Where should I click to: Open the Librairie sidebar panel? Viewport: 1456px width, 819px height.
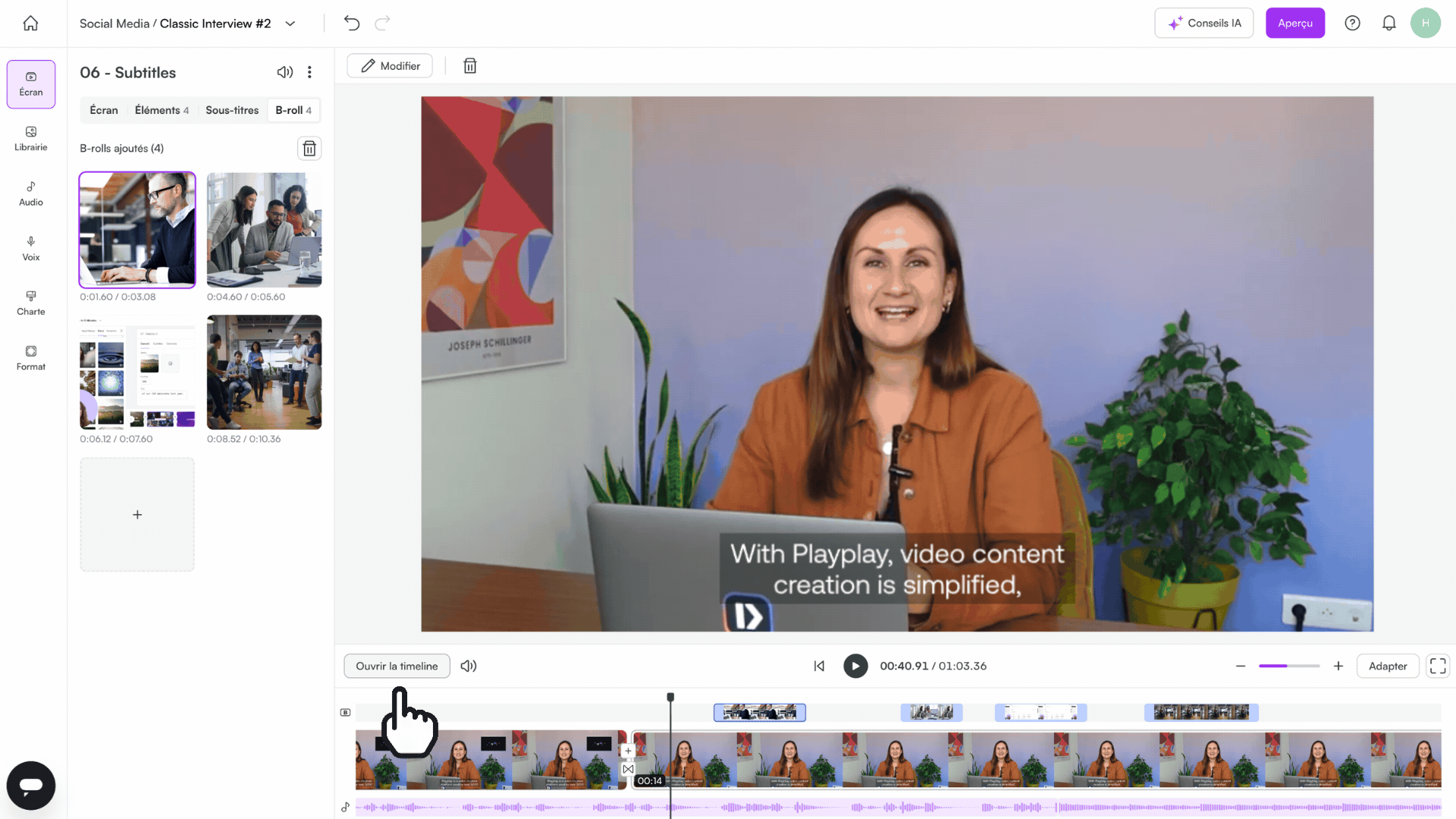tap(31, 139)
